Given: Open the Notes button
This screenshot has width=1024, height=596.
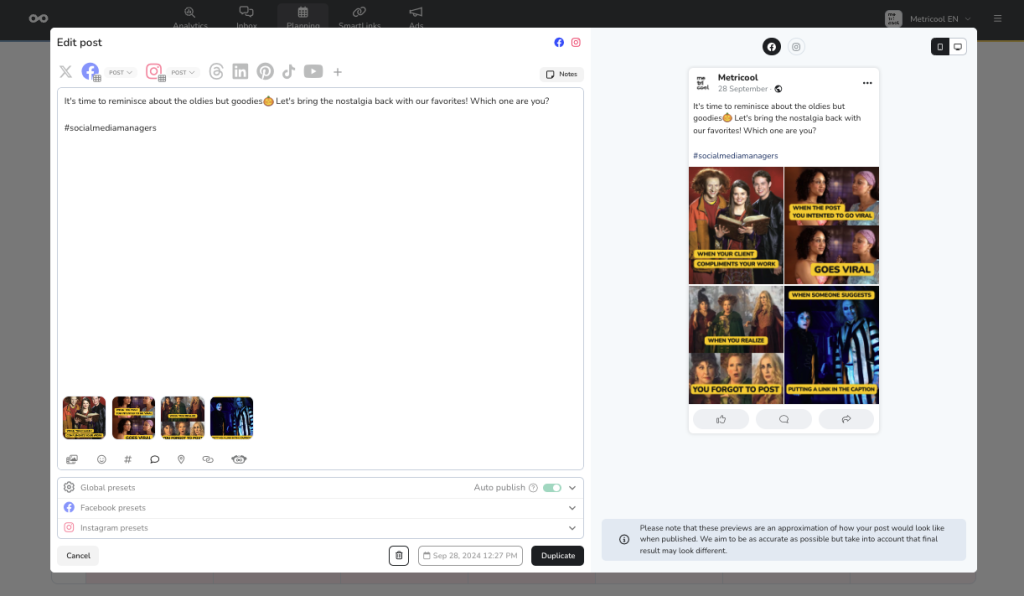Looking at the screenshot, I should point(562,74).
